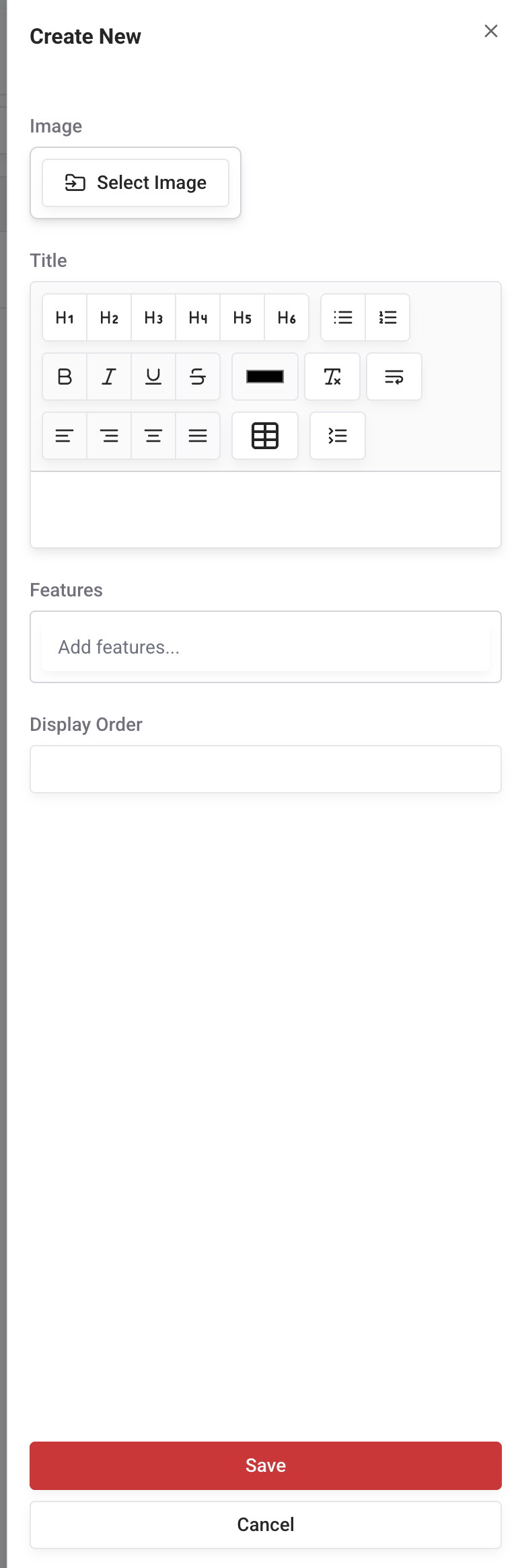Screen dimensions: 518x1568
Task: Toggle numbered list formatting
Action: [x=387, y=317]
